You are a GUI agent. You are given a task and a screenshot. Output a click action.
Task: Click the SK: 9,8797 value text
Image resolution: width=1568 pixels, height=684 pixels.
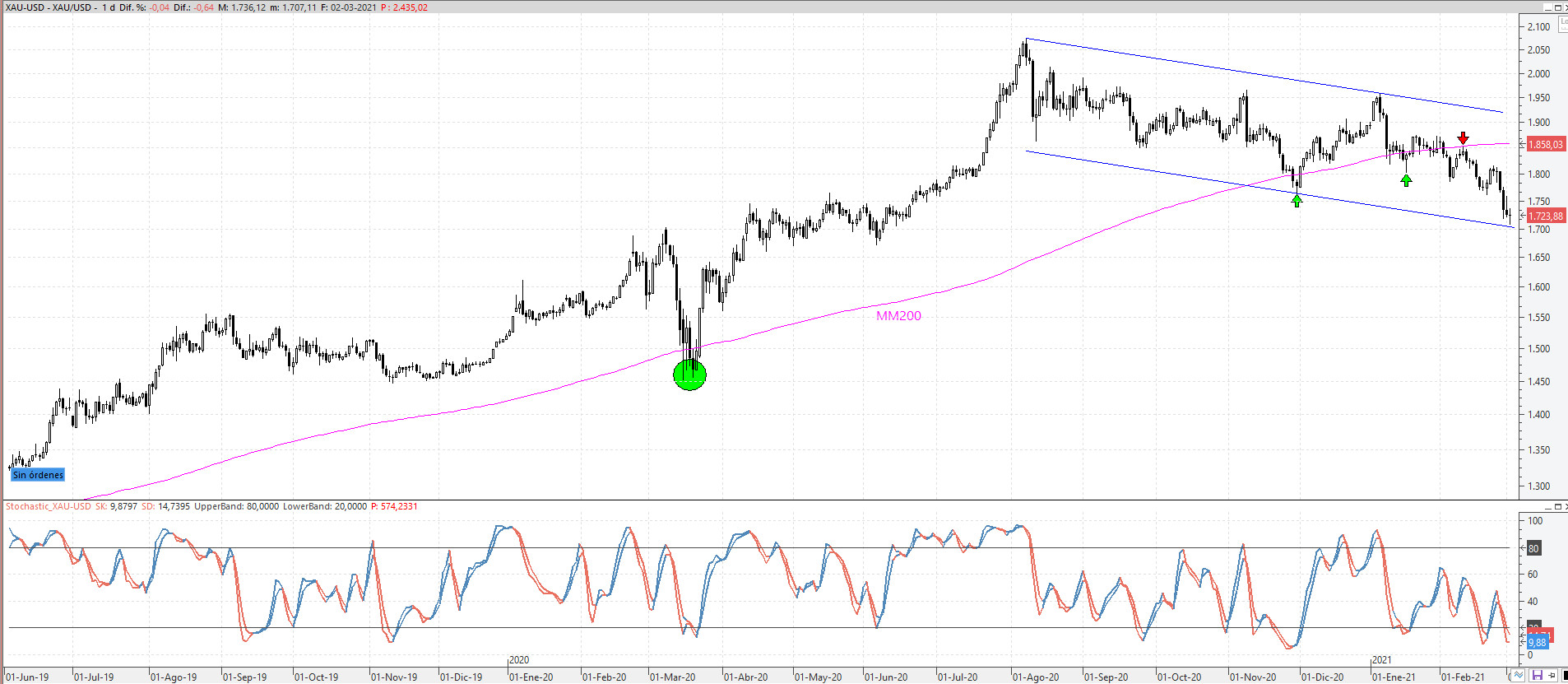tap(116, 506)
